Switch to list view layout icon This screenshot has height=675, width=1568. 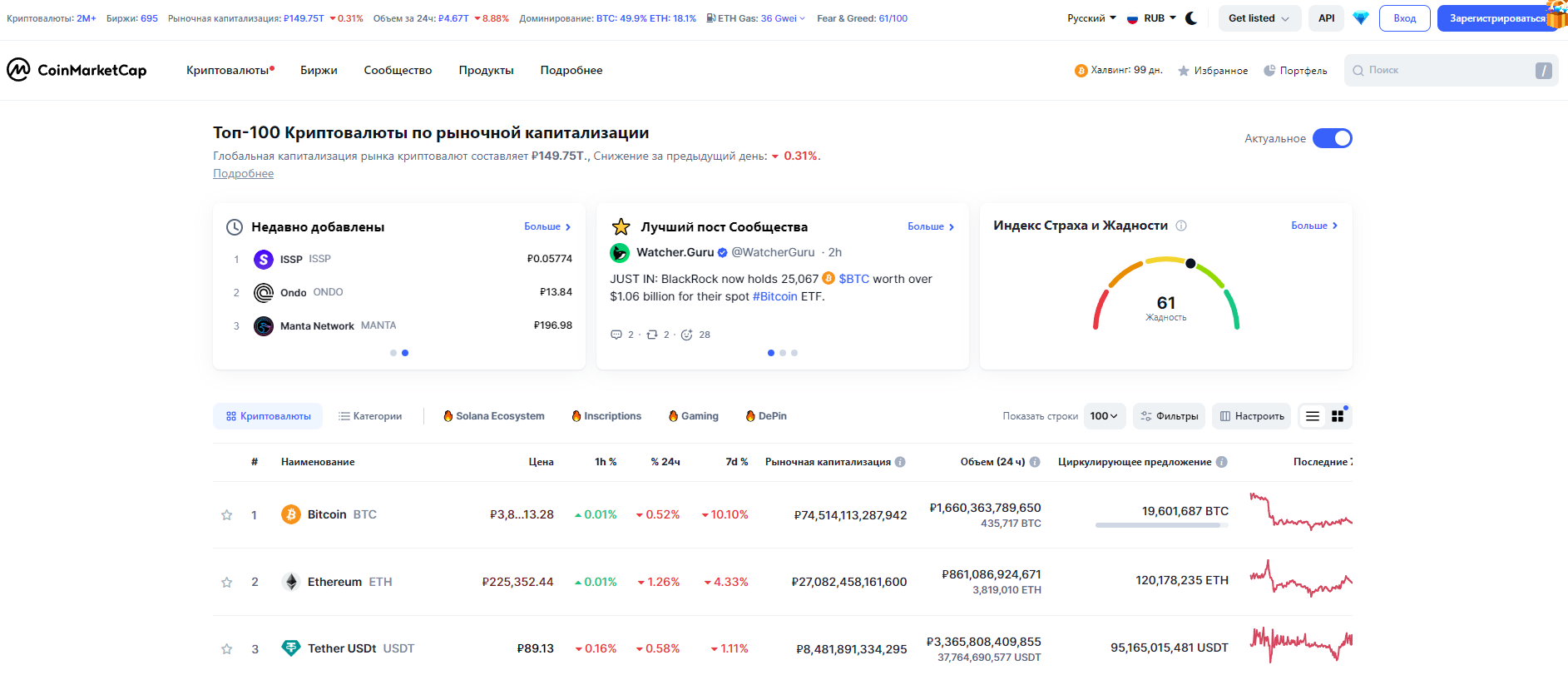click(x=1313, y=416)
